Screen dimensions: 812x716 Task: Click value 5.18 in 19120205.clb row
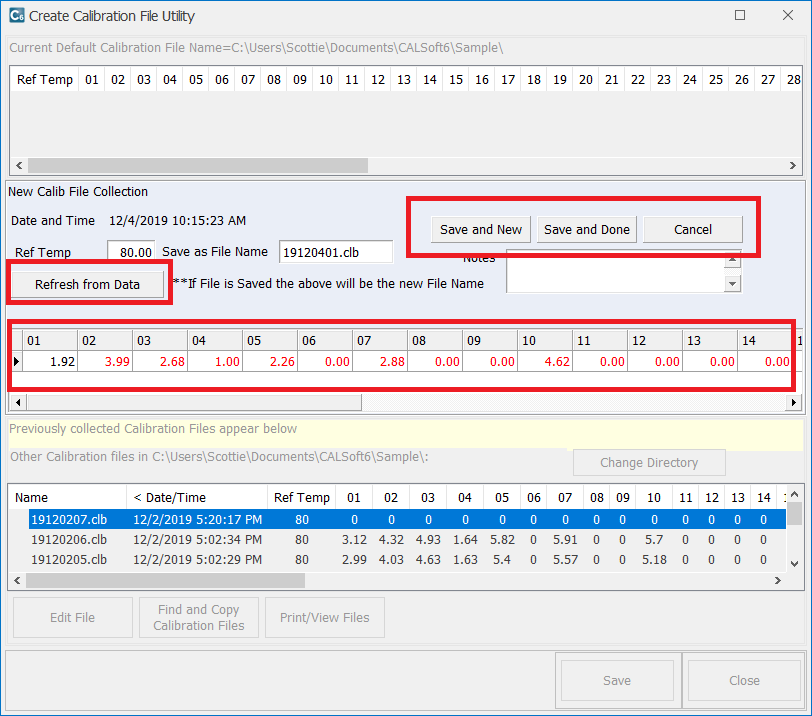click(654, 560)
